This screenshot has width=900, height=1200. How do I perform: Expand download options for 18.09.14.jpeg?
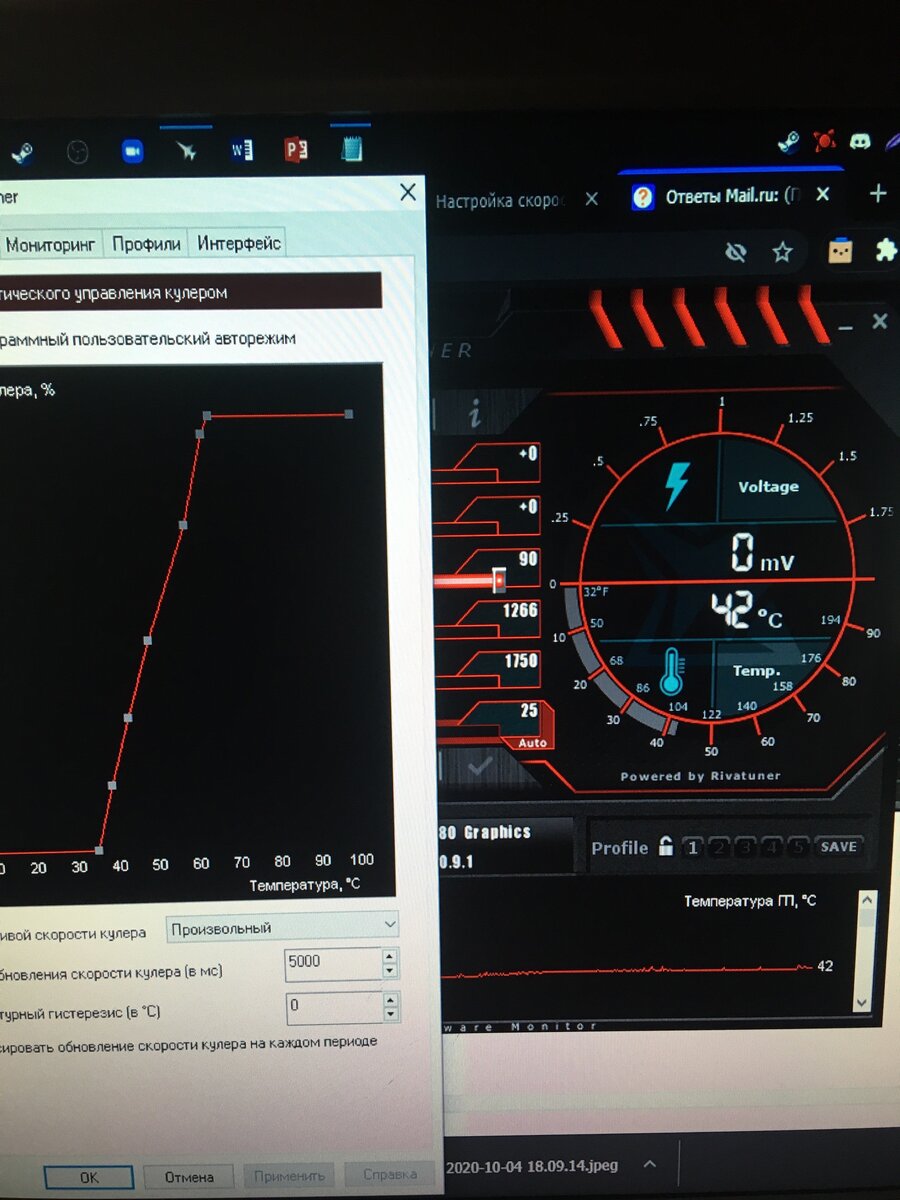[650, 1165]
